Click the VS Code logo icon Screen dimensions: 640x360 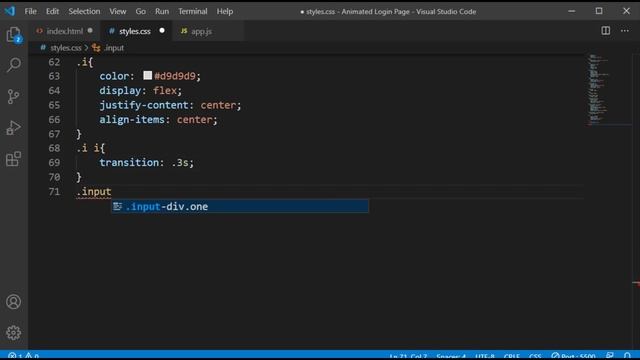pos(10,11)
